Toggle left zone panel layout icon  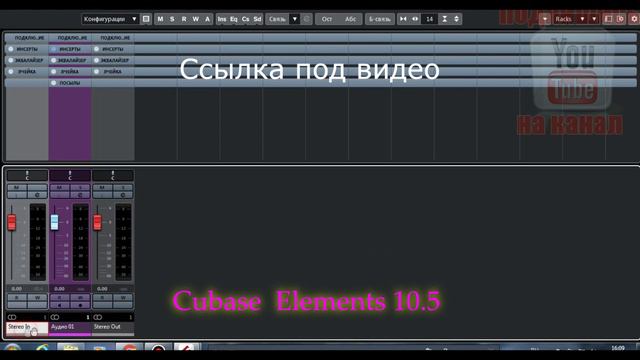(x=608, y=19)
